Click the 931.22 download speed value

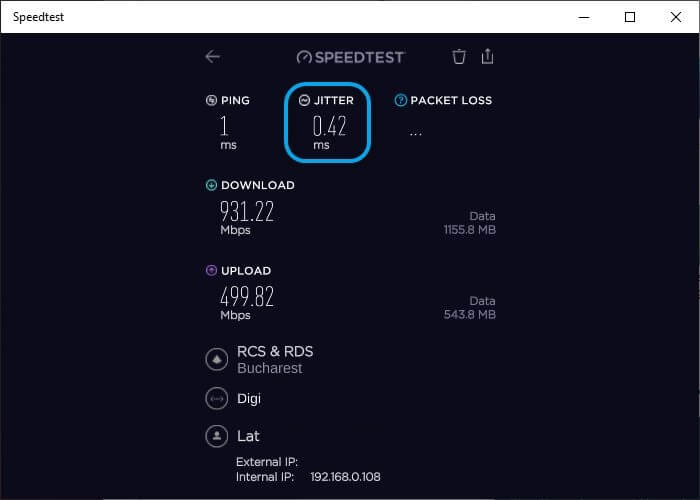click(247, 211)
